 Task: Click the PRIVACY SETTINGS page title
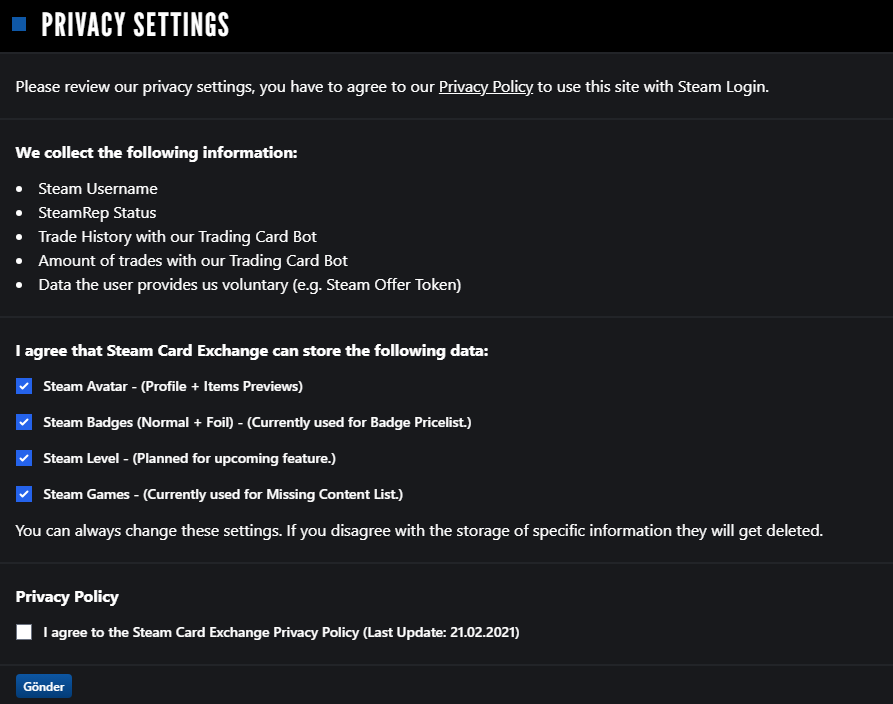pyautogui.click(x=136, y=25)
